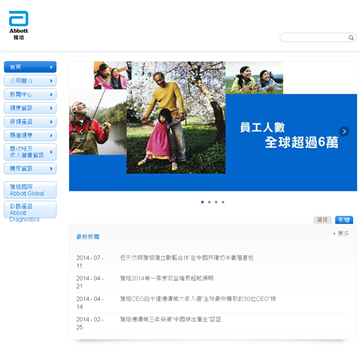Switch language to 簡体 simplified Chinese
This screenshot has width=360, height=360.
[322, 220]
